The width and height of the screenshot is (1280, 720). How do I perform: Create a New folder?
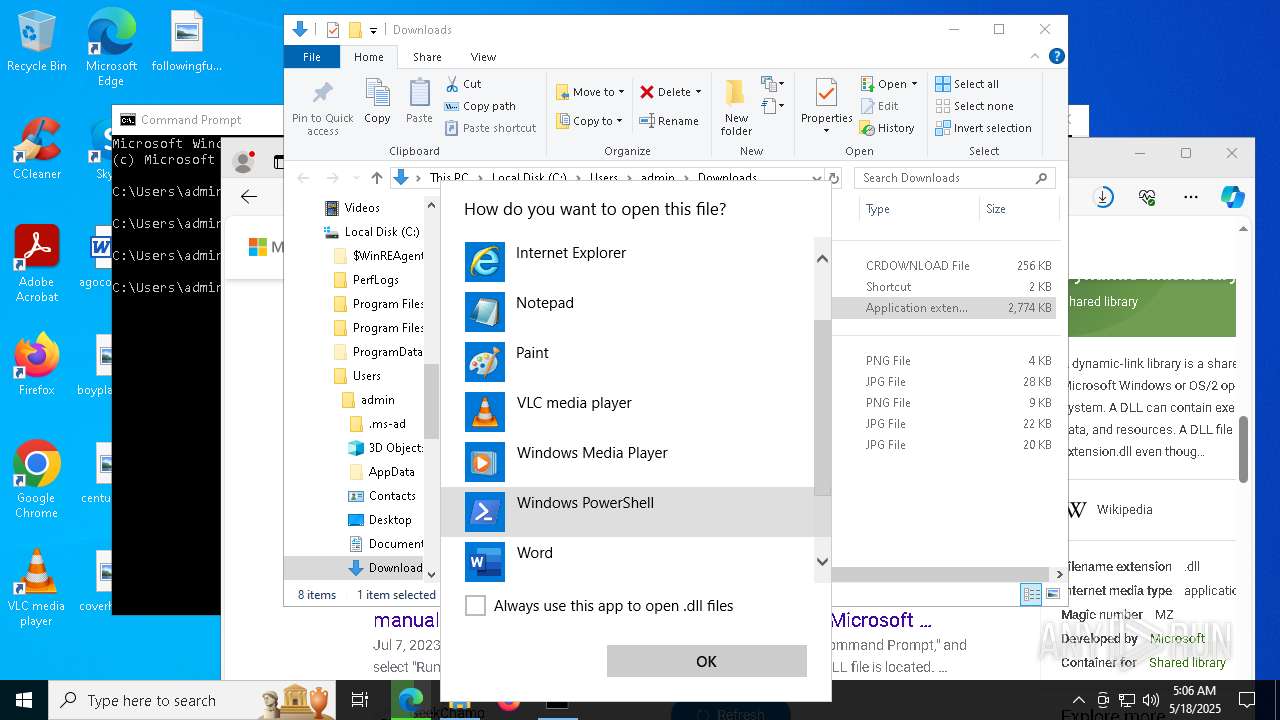[x=736, y=108]
